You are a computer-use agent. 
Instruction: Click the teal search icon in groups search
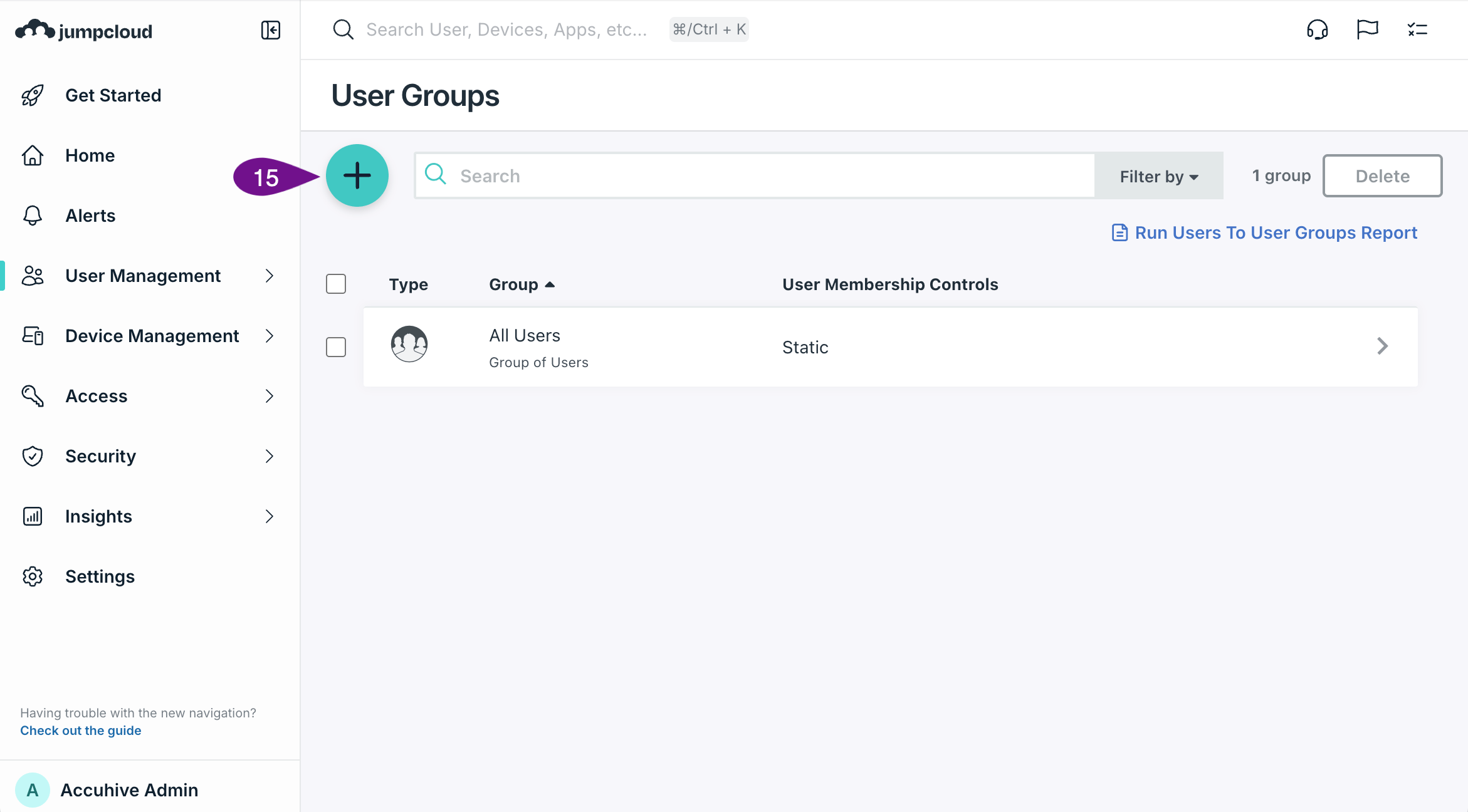tap(436, 175)
